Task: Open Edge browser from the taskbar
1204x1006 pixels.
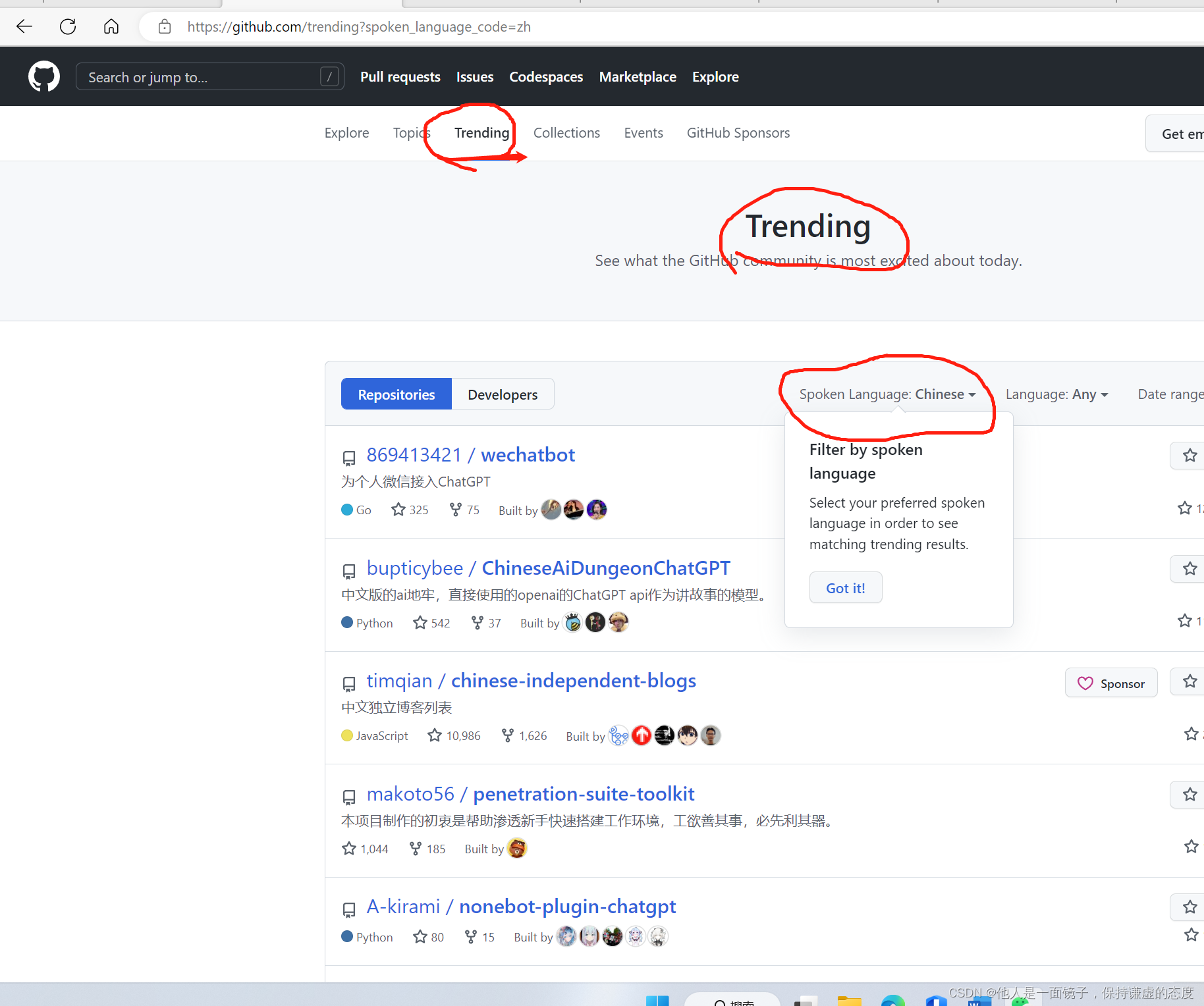Action: click(893, 1001)
